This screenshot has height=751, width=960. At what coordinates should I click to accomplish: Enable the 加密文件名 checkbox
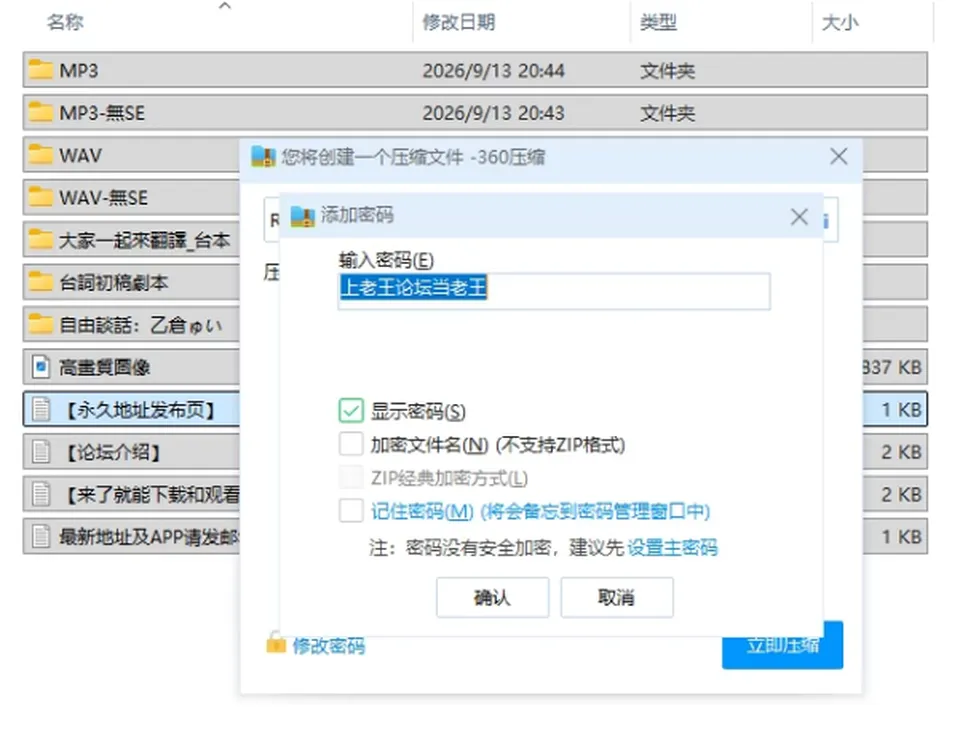point(351,444)
